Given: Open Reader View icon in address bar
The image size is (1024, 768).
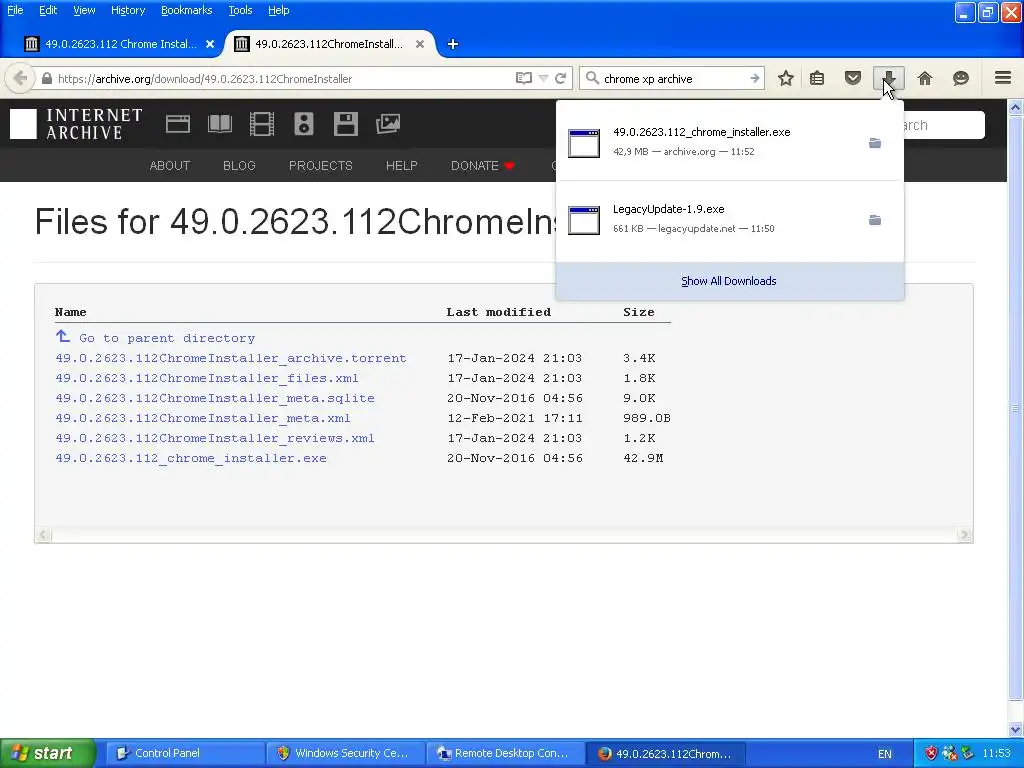Looking at the screenshot, I should (x=523, y=78).
